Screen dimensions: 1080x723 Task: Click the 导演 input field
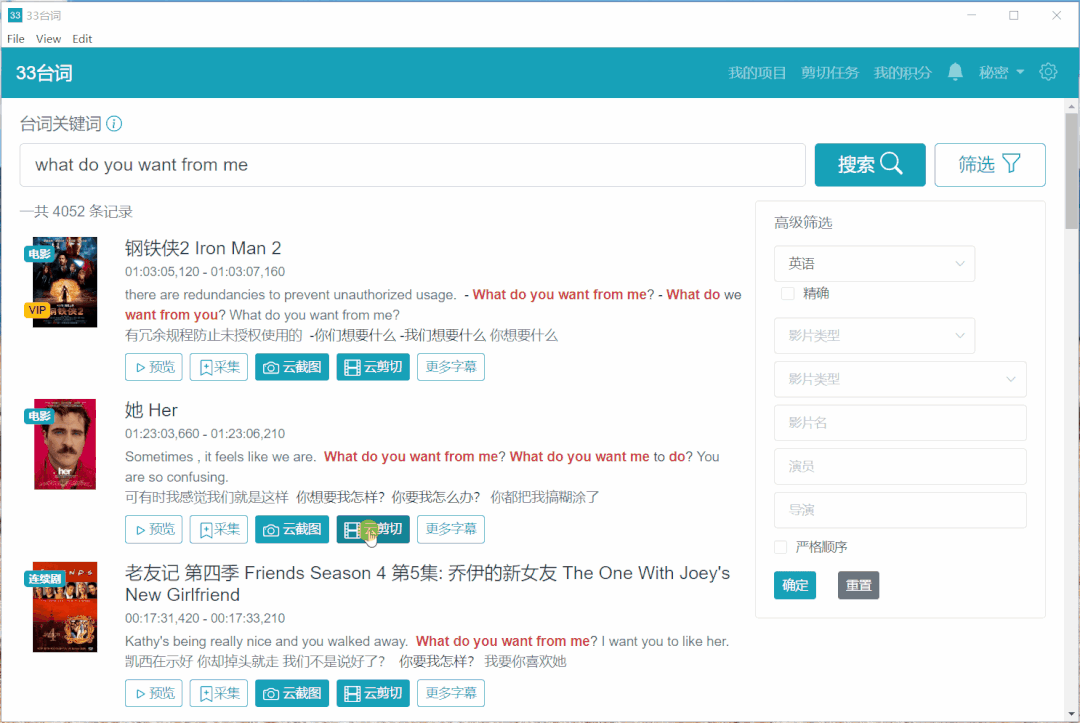[x=900, y=510]
